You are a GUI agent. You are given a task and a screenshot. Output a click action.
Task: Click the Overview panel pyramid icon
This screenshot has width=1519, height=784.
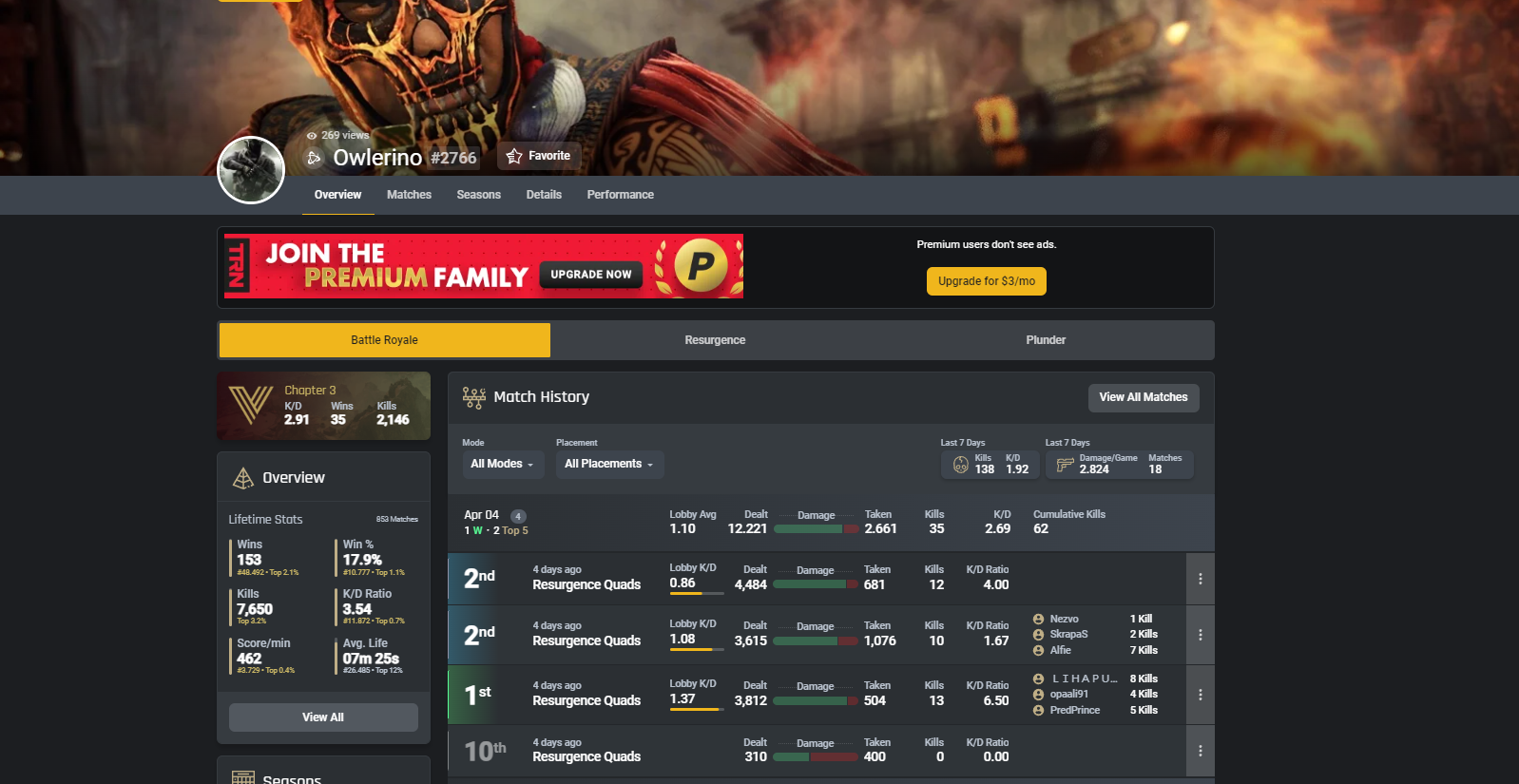click(x=243, y=478)
